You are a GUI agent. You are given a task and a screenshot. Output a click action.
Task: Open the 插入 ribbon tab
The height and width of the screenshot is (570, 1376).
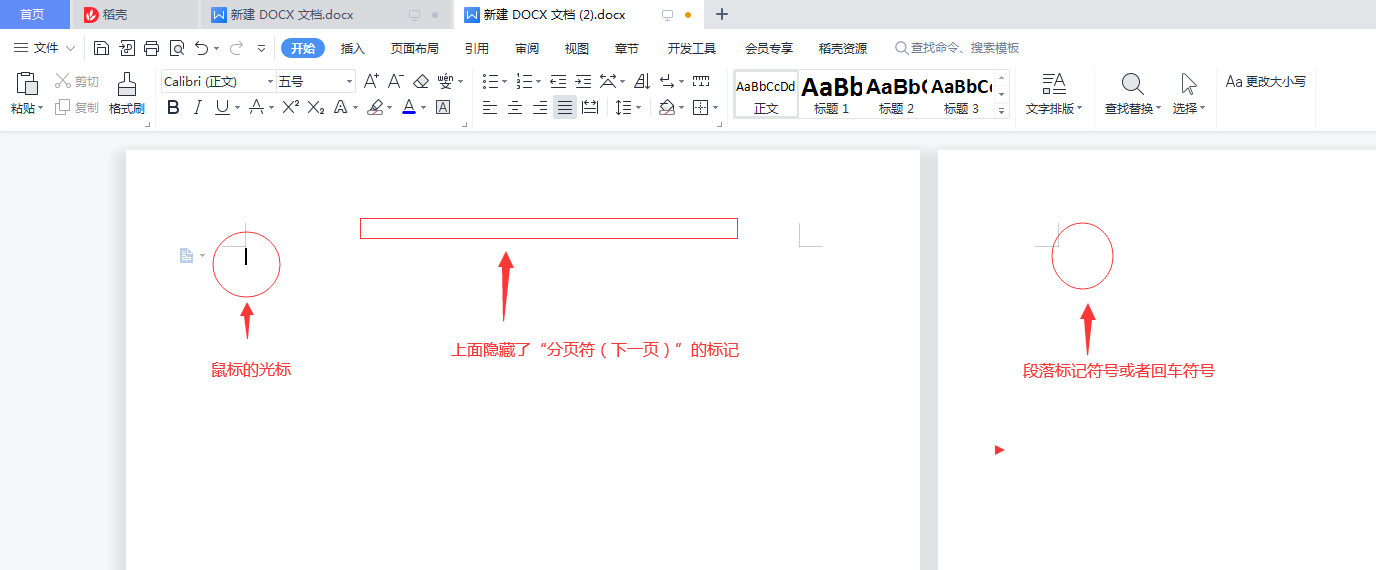pyautogui.click(x=353, y=48)
